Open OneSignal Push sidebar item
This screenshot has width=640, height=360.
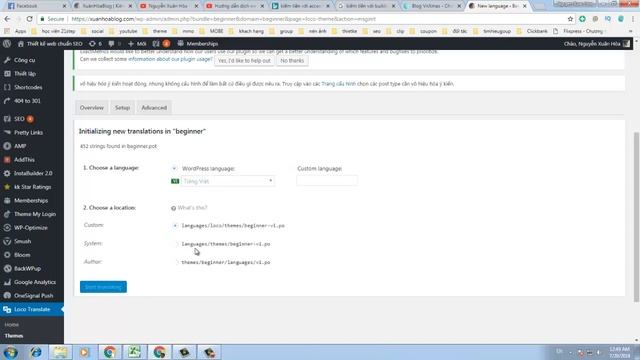33,296
